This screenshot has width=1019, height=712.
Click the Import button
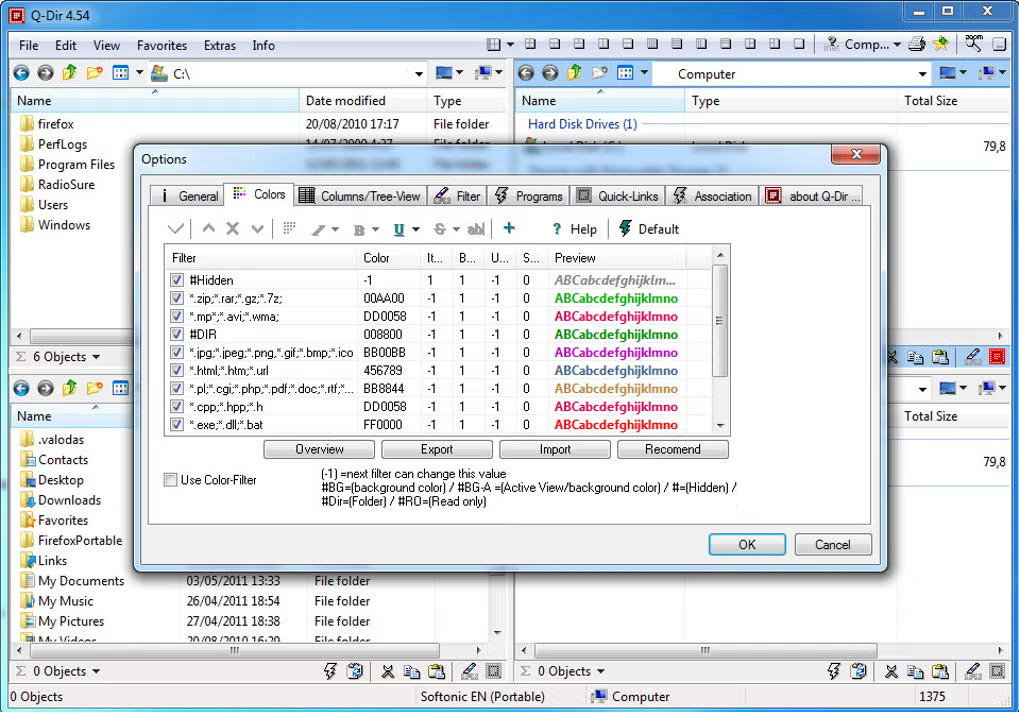[555, 450]
